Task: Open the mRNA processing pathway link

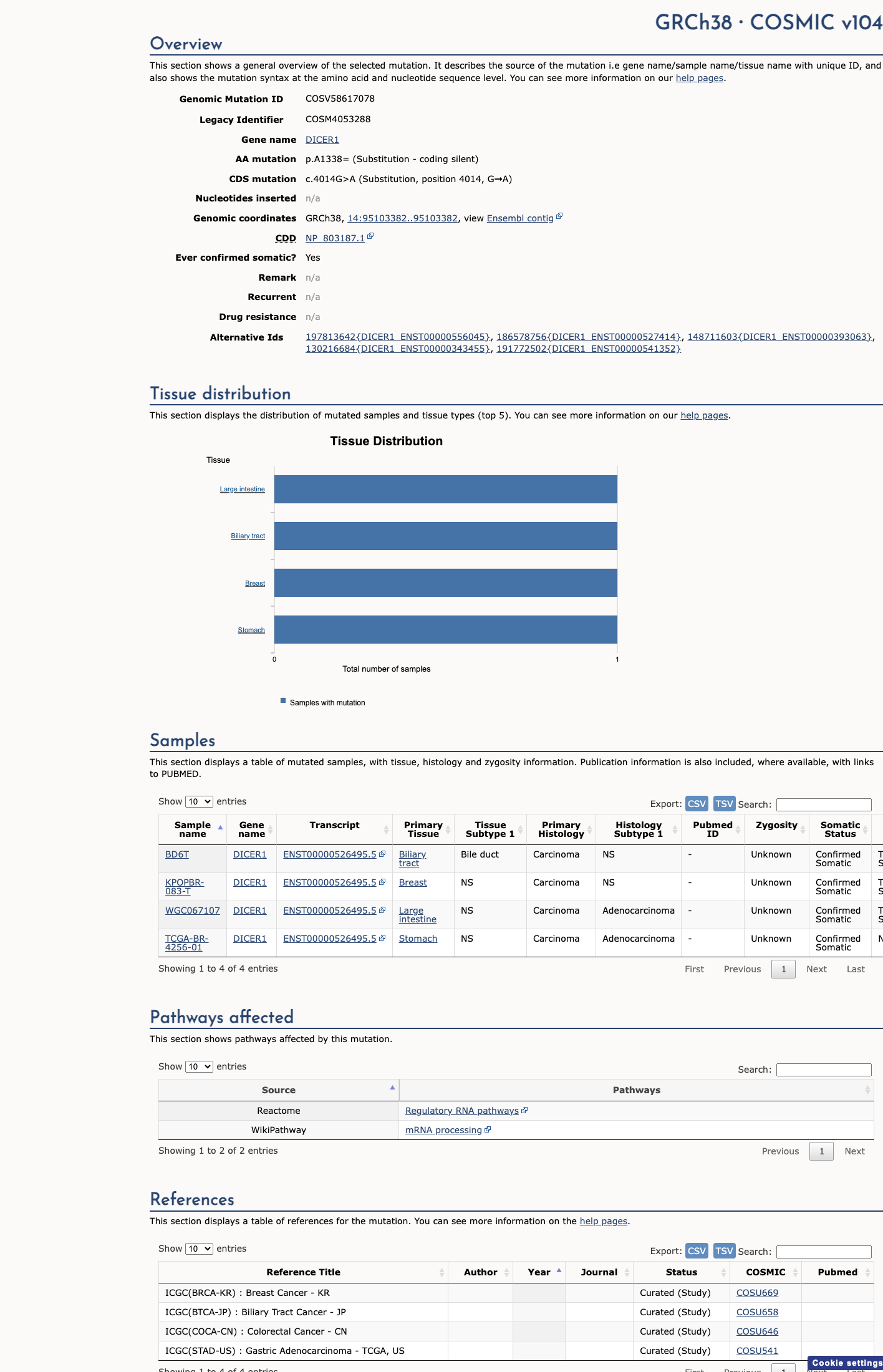Action: coord(443,1130)
